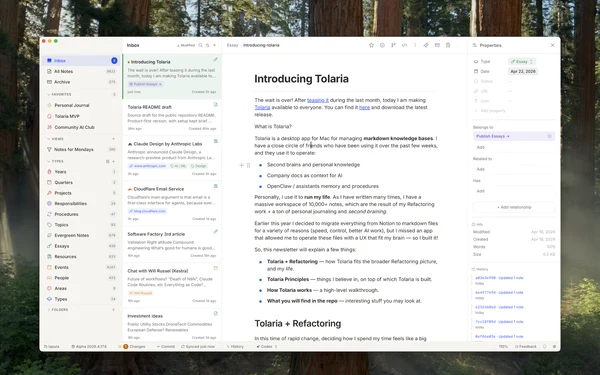
Task: Click the trash icon in editor toolbar
Action: tap(448, 45)
